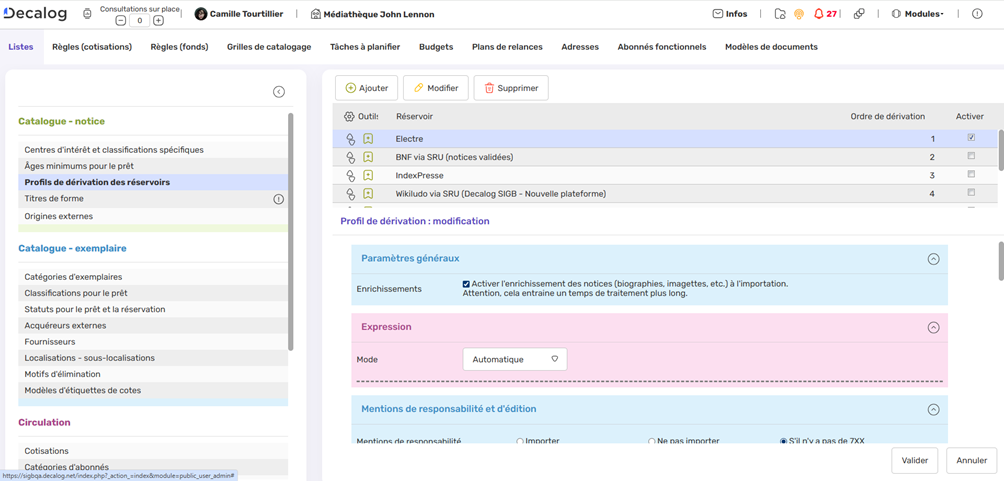Image resolution: width=1004 pixels, height=481 pixels.
Task: Open the Mode Automatique dropdown
Action: pos(514,359)
